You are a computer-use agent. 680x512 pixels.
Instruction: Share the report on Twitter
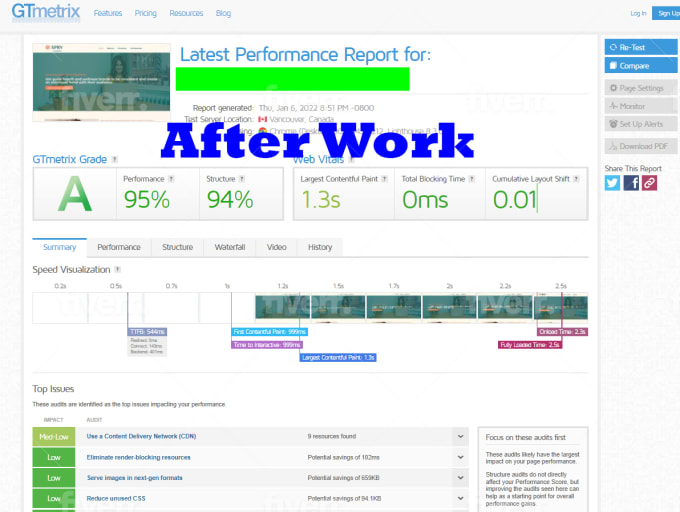pyautogui.click(x=612, y=183)
